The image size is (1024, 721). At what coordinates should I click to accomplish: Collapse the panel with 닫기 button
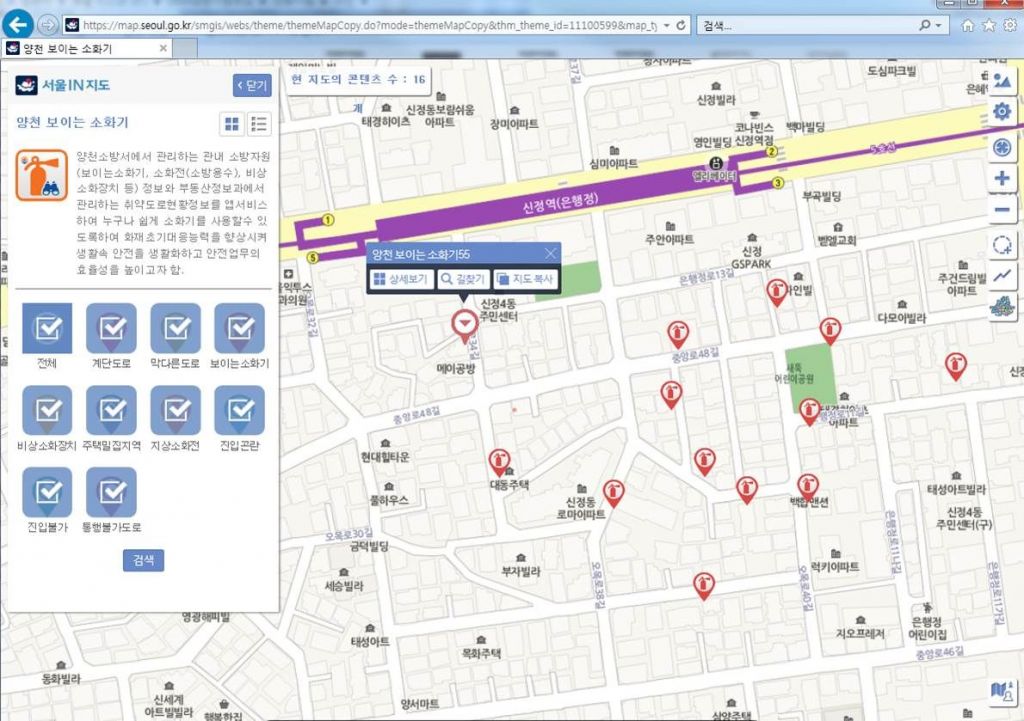pyautogui.click(x=252, y=86)
